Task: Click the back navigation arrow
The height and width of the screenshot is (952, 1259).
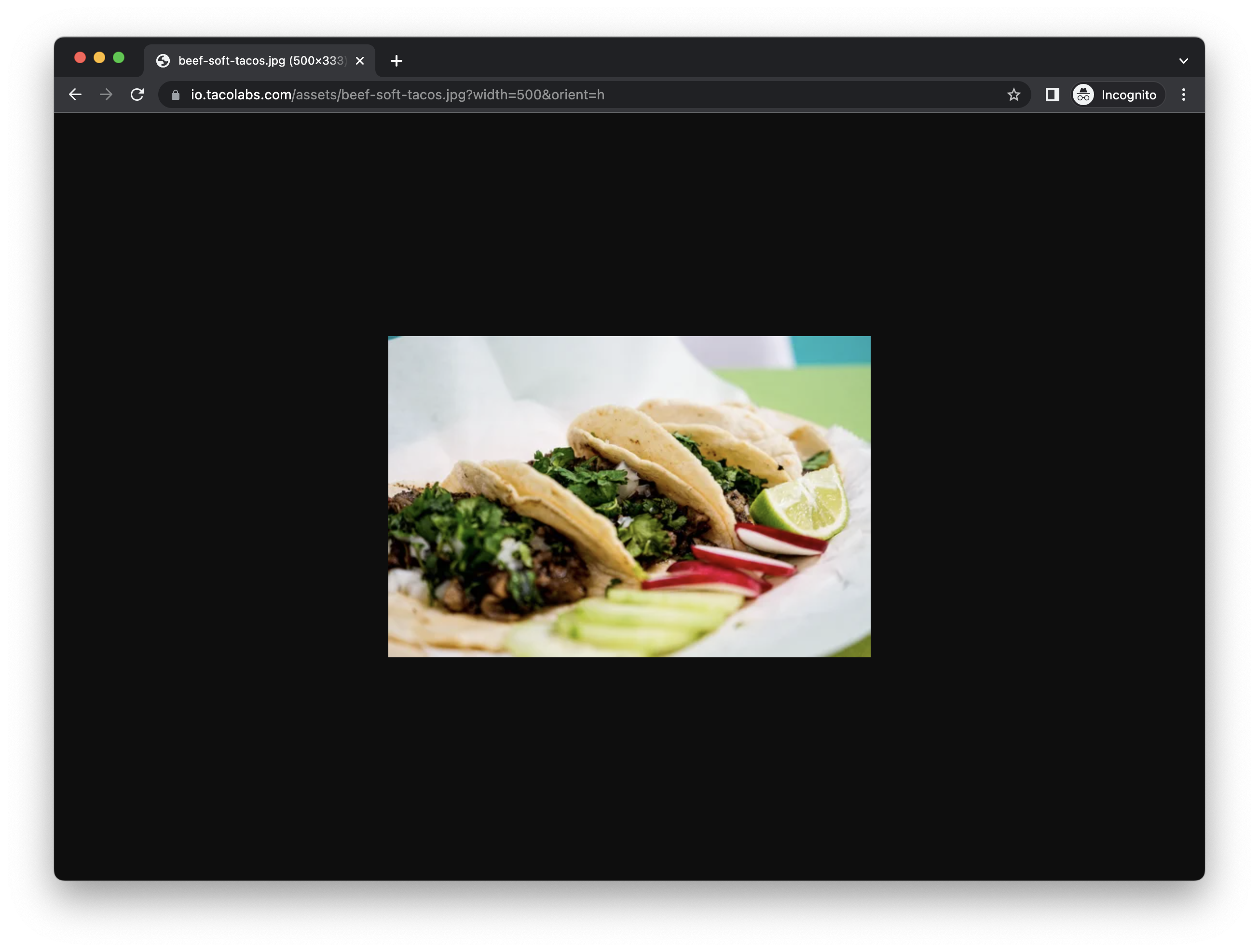Action: point(75,95)
